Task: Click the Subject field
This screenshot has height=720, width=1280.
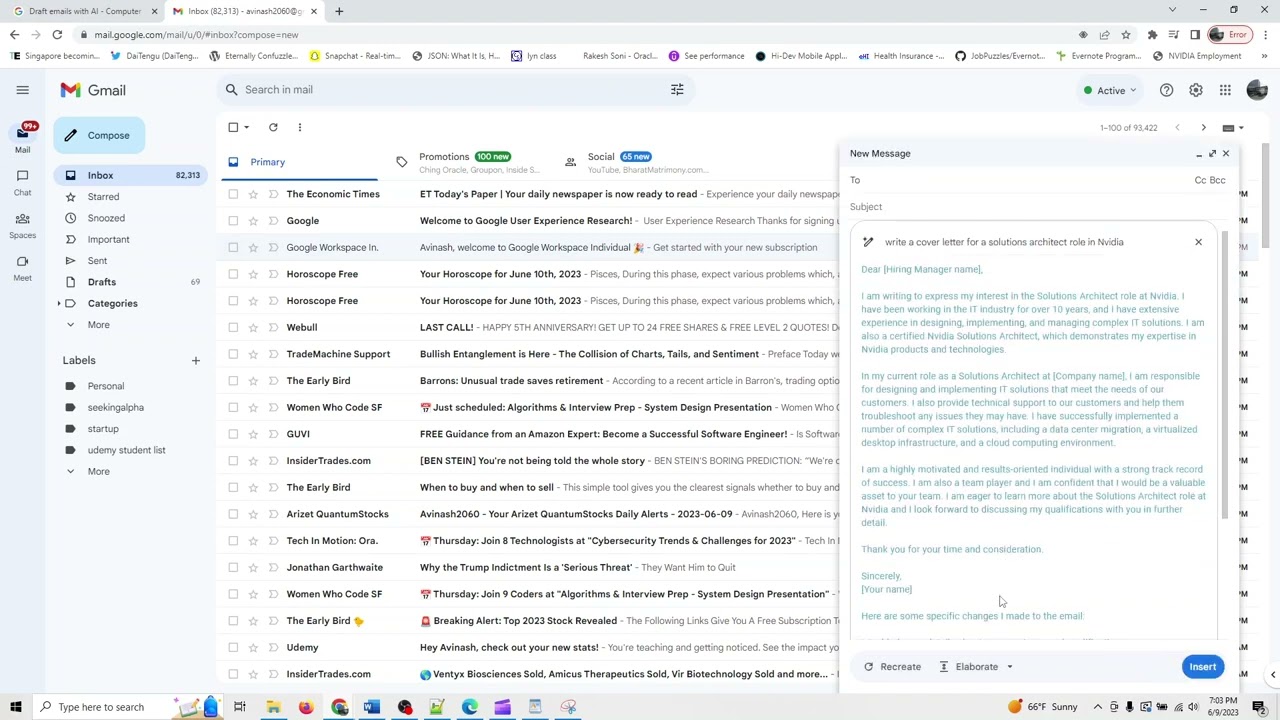Action: [1037, 207]
